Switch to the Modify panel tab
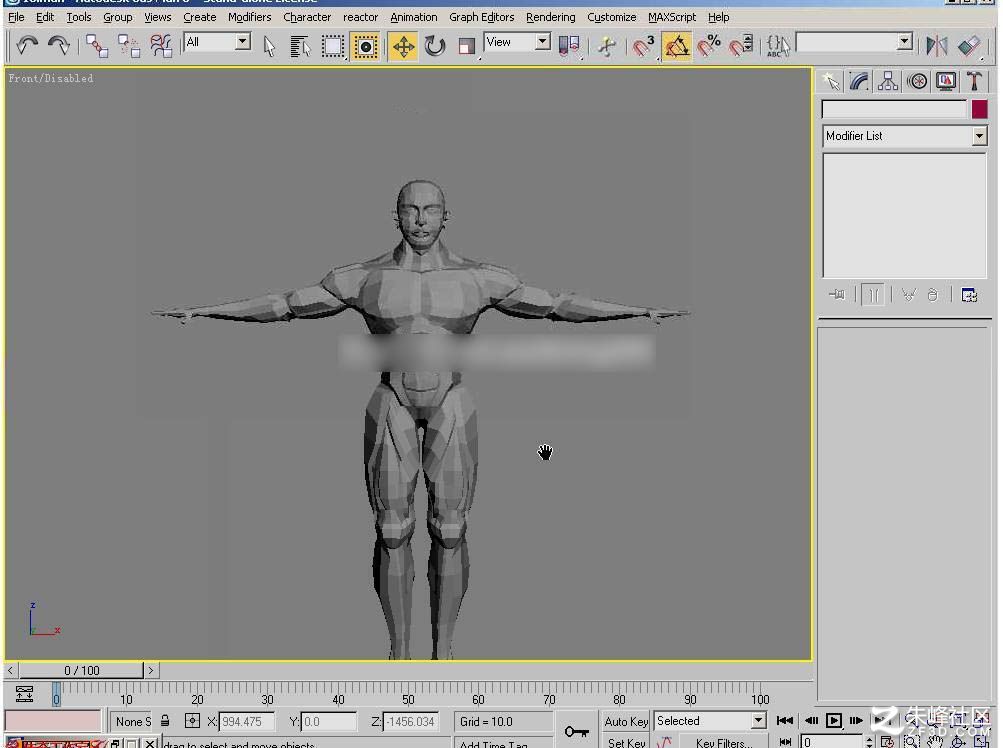The height and width of the screenshot is (748, 1003). [860, 81]
